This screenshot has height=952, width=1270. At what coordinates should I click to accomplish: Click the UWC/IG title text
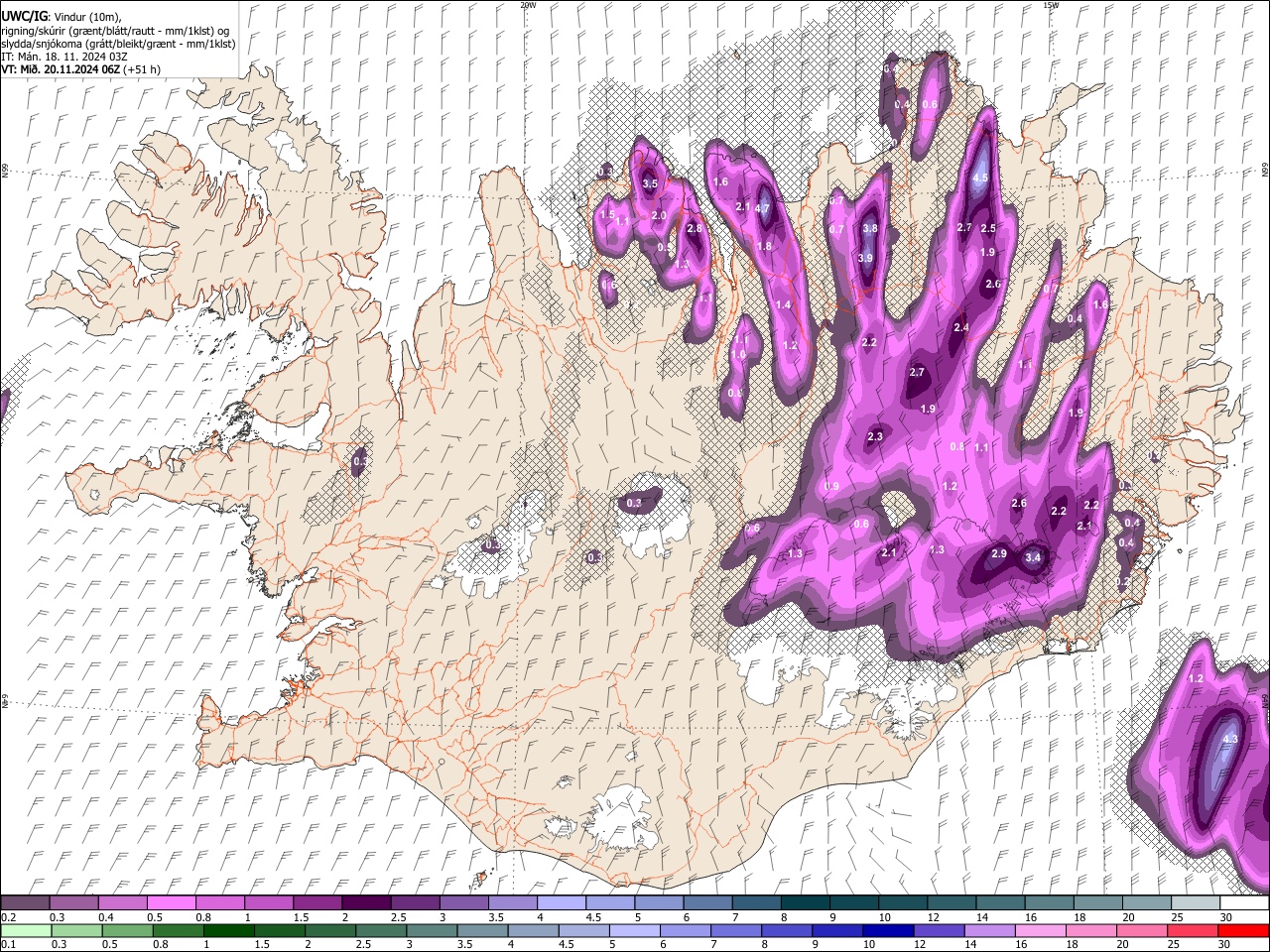[23, 16]
